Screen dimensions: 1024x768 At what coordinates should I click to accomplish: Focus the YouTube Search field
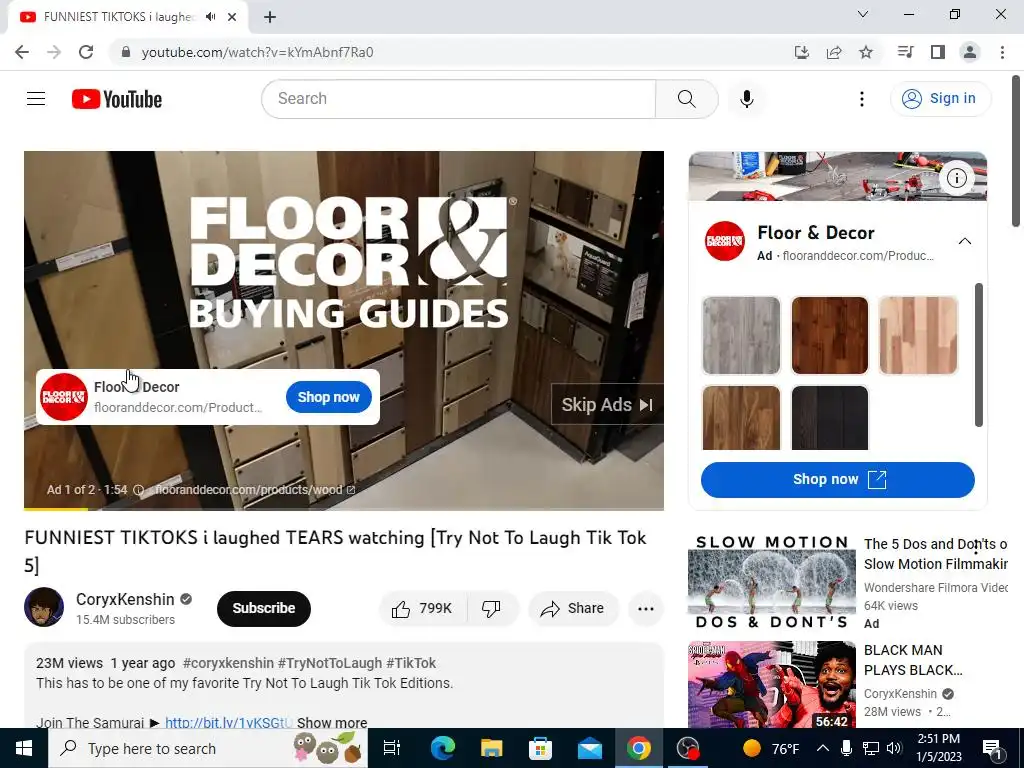[459, 99]
